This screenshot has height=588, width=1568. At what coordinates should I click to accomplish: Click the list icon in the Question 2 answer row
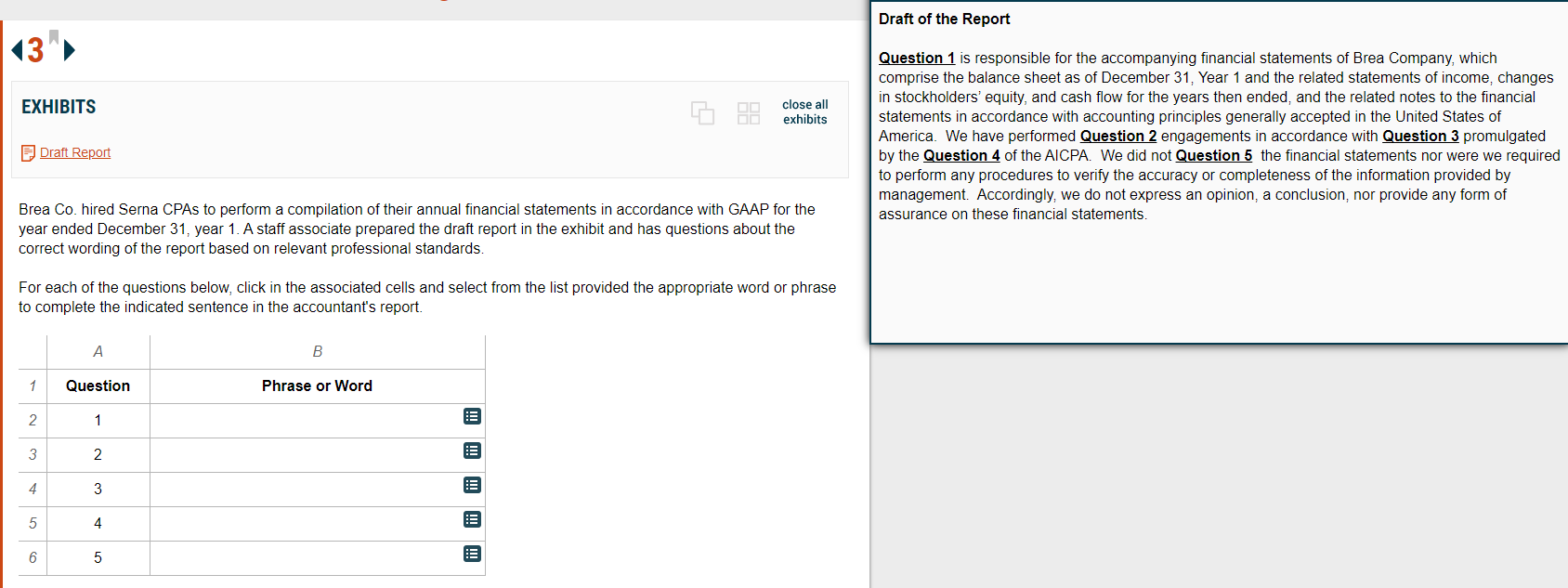pyautogui.click(x=472, y=451)
